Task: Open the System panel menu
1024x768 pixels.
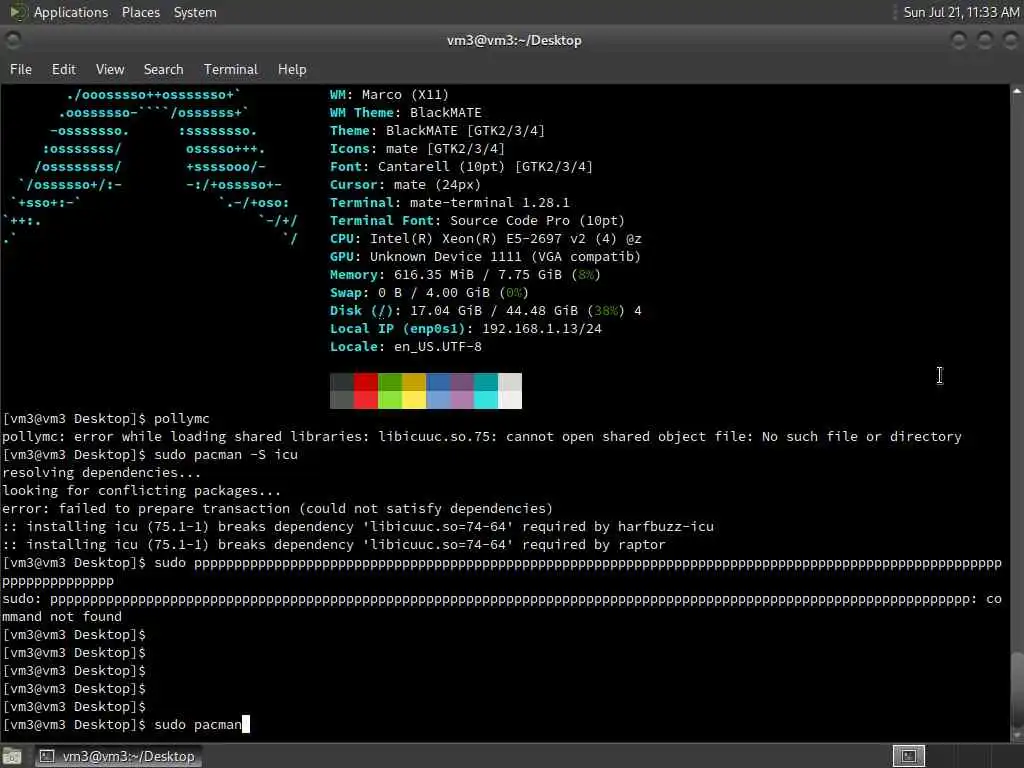Action: point(195,12)
